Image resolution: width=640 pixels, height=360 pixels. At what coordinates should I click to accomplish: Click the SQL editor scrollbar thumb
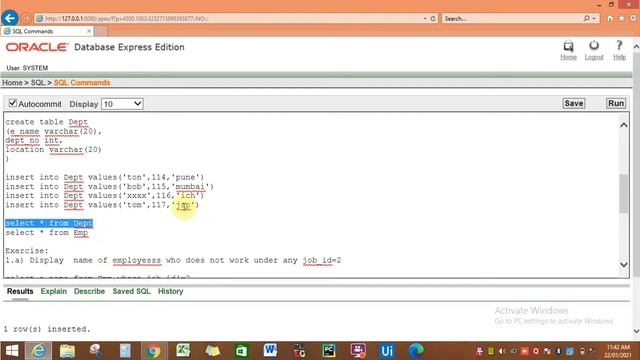coord(623,193)
